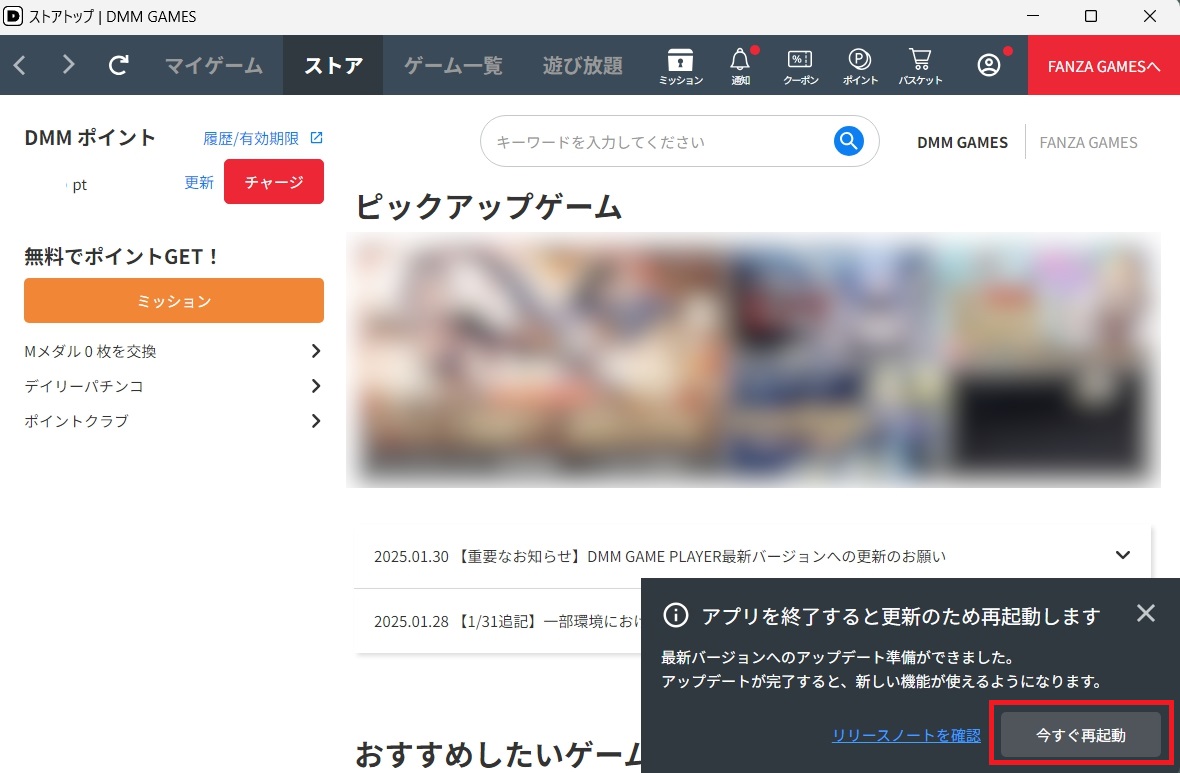Open external link icon beside 履歴/有効期限
1180x773 pixels.
pos(317,138)
